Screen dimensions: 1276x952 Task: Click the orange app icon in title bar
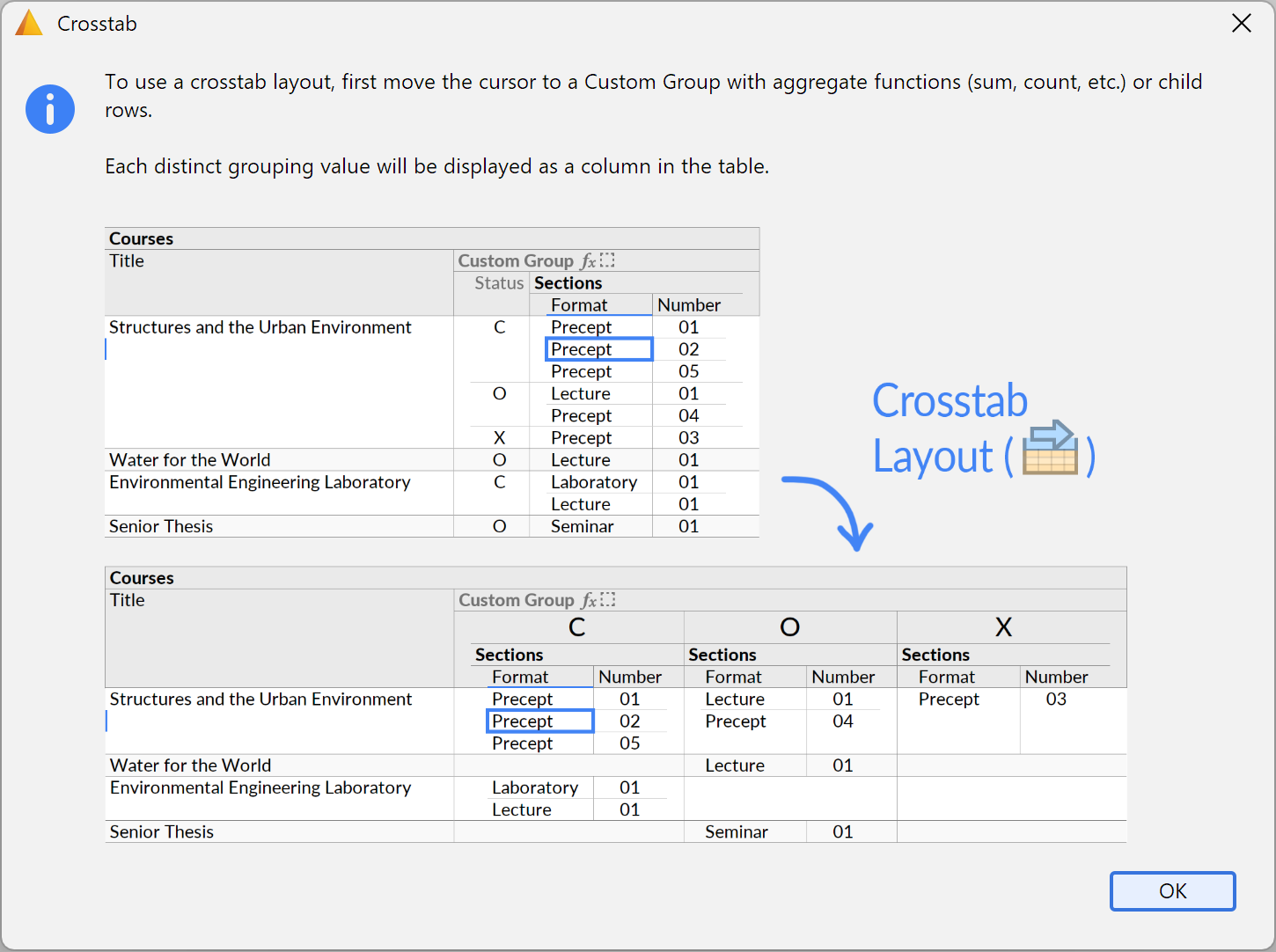[x=29, y=23]
